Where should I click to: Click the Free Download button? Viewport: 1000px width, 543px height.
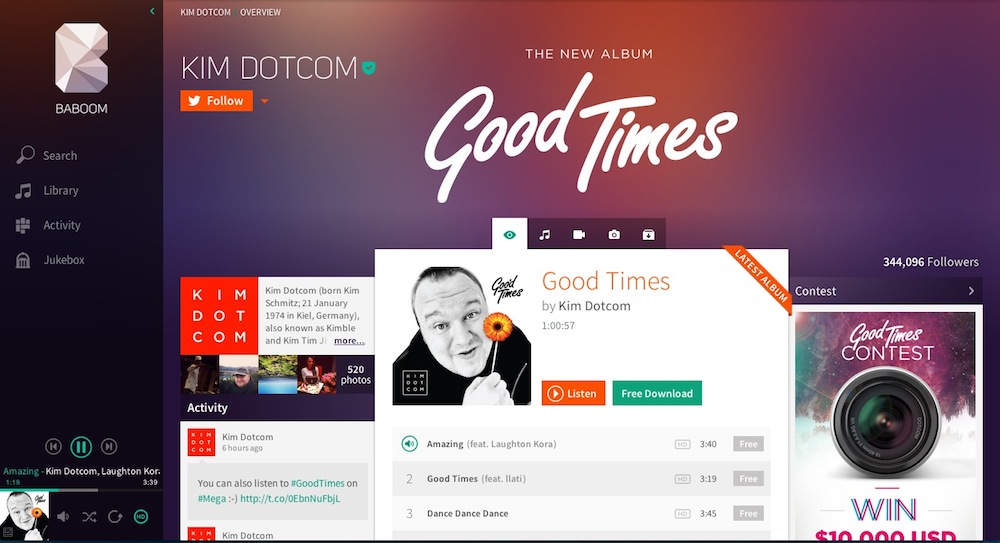point(657,393)
